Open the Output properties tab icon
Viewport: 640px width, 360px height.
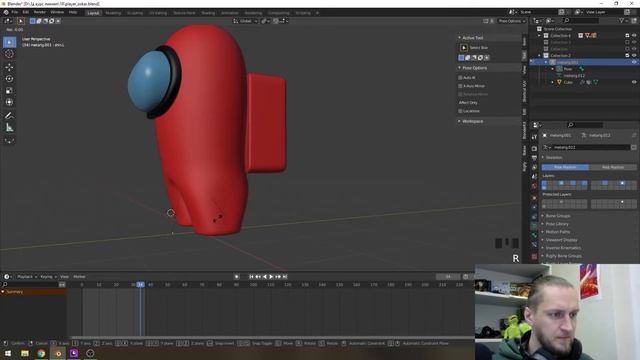click(x=534, y=158)
